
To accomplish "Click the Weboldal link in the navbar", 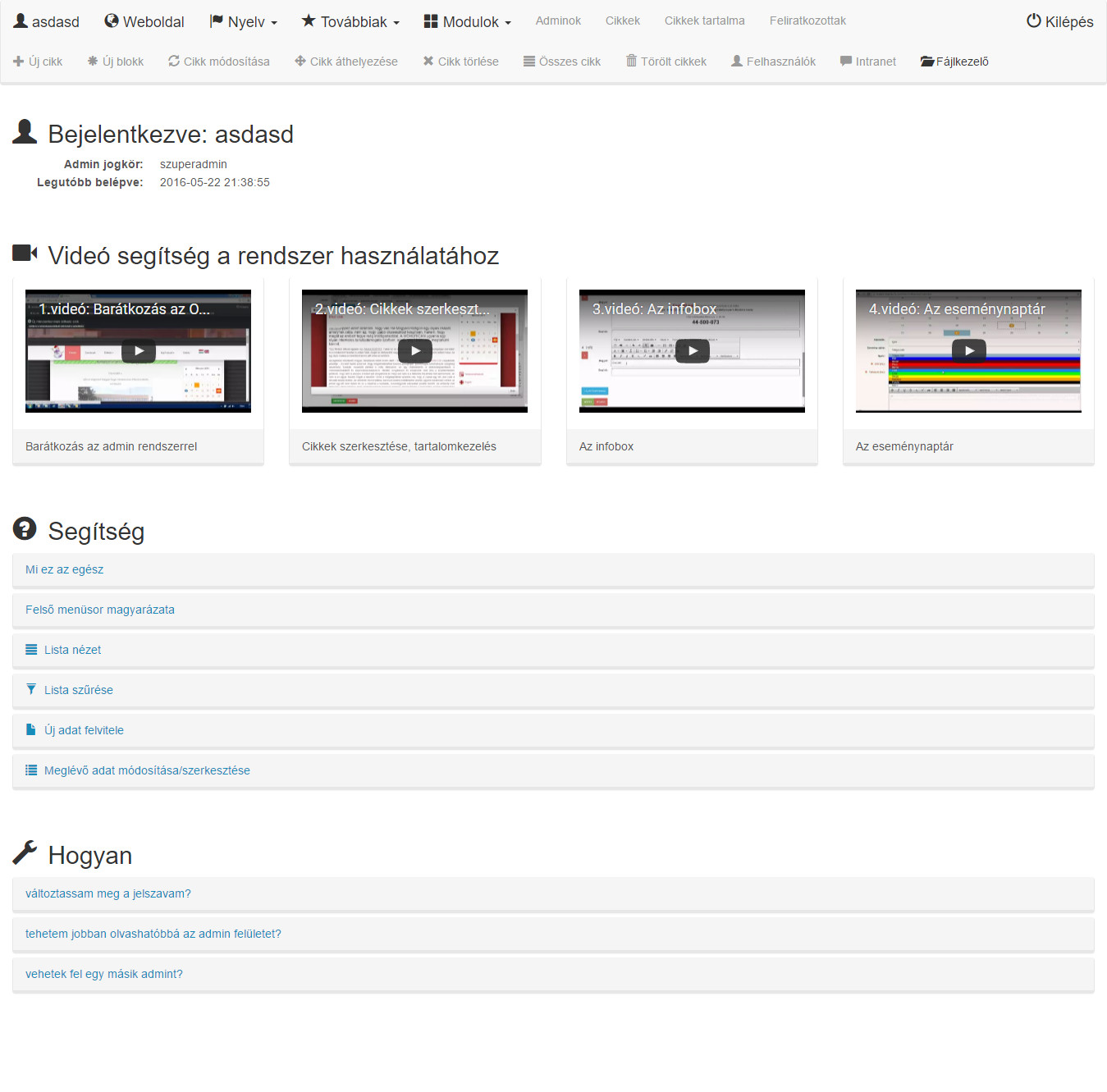I will [x=144, y=22].
